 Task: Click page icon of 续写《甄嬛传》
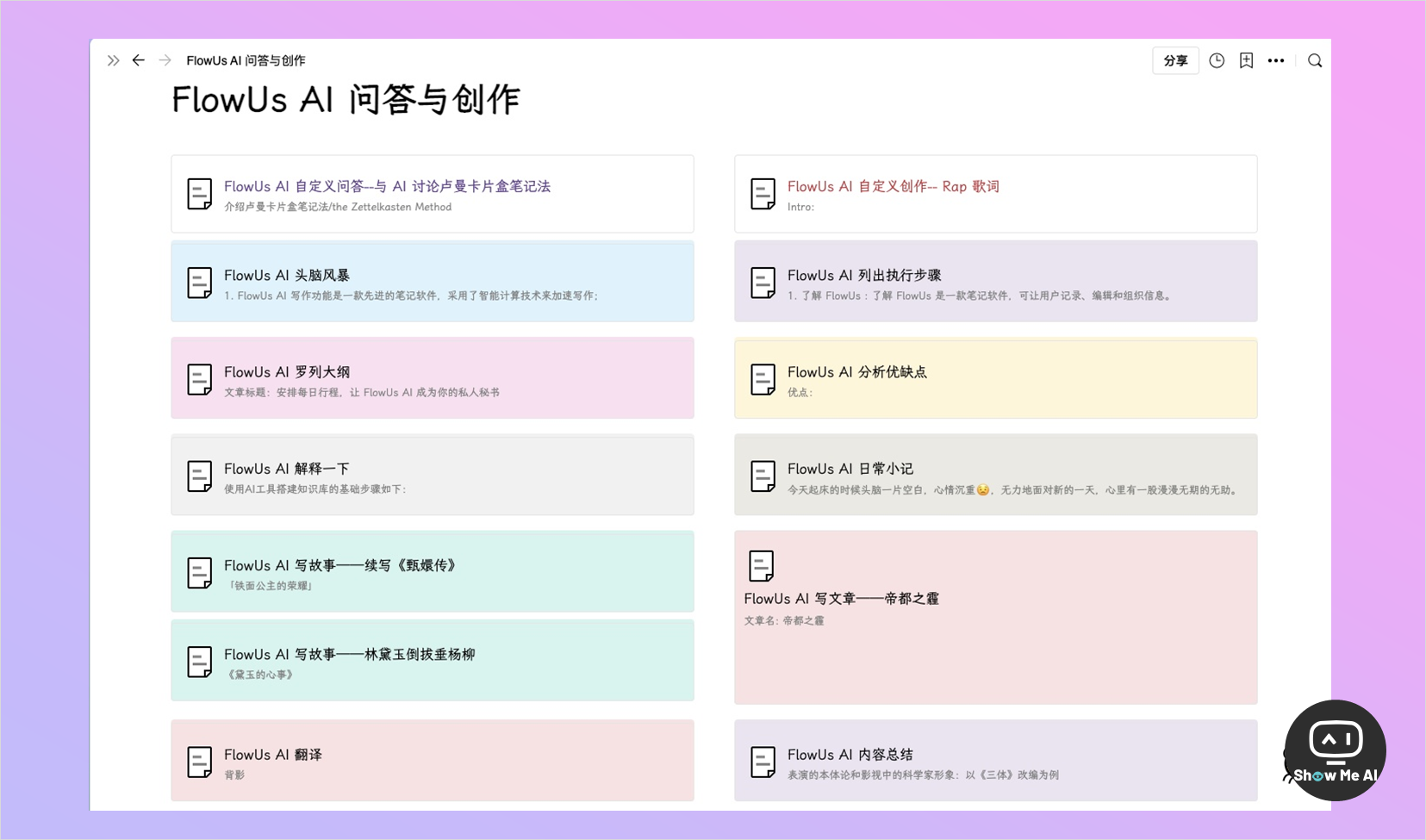coord(200,573)
